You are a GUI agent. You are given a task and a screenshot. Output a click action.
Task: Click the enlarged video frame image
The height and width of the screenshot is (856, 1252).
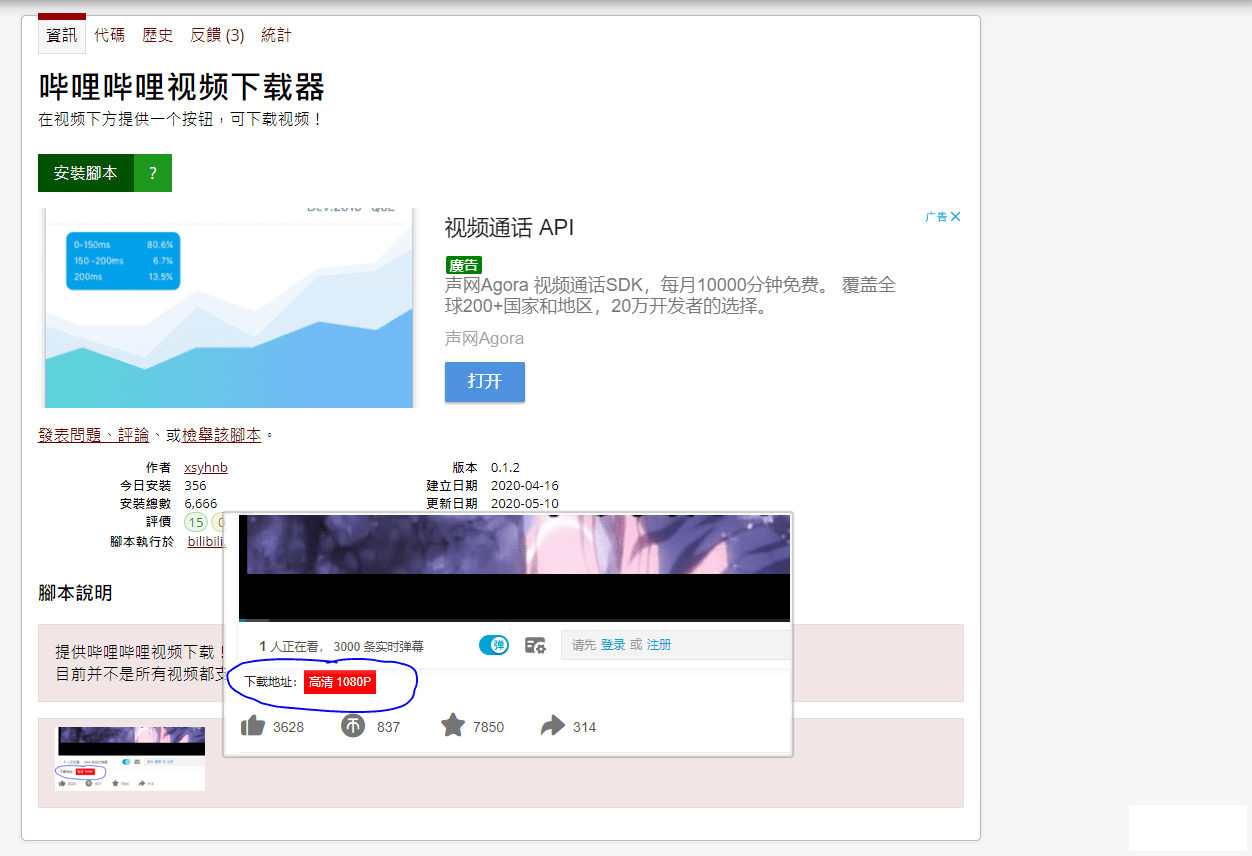point(514,568)
